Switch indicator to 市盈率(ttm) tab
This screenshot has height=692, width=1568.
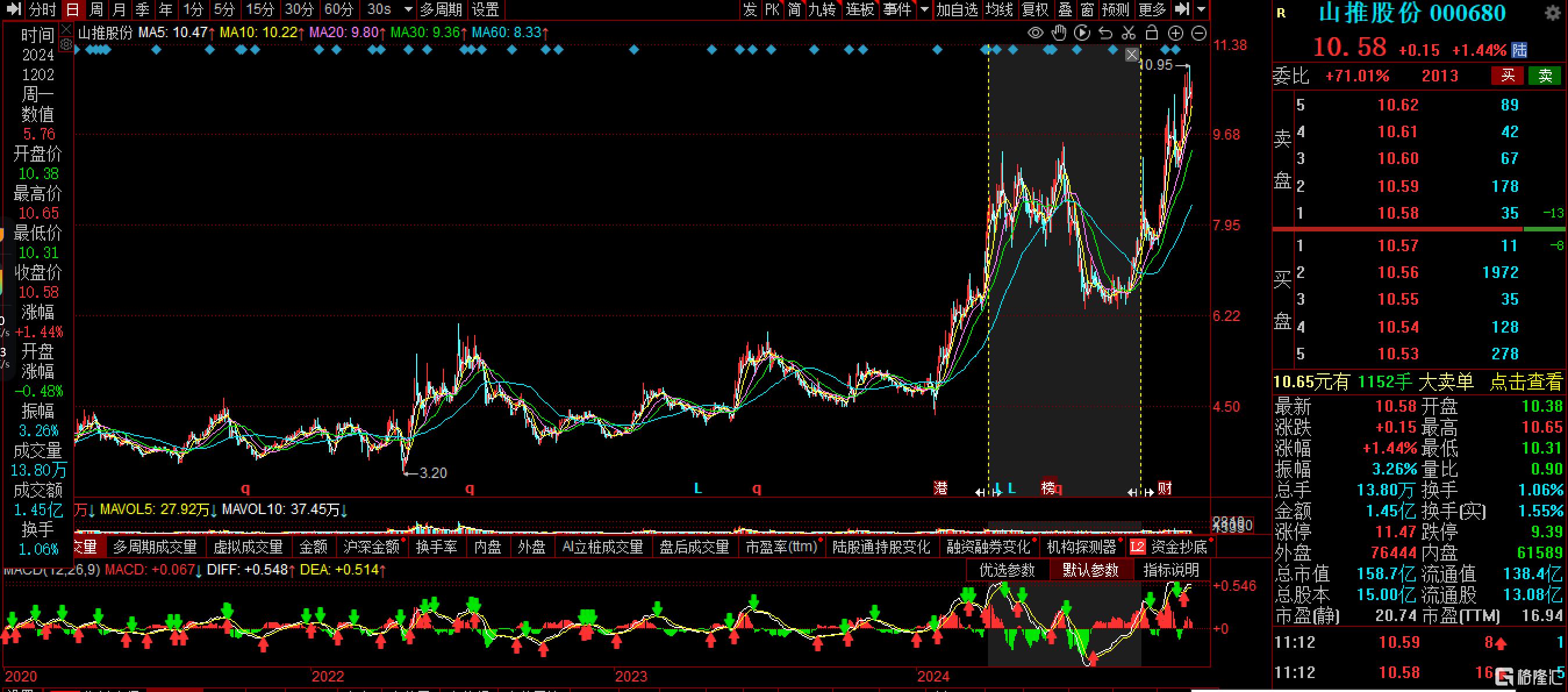(782, 547)
